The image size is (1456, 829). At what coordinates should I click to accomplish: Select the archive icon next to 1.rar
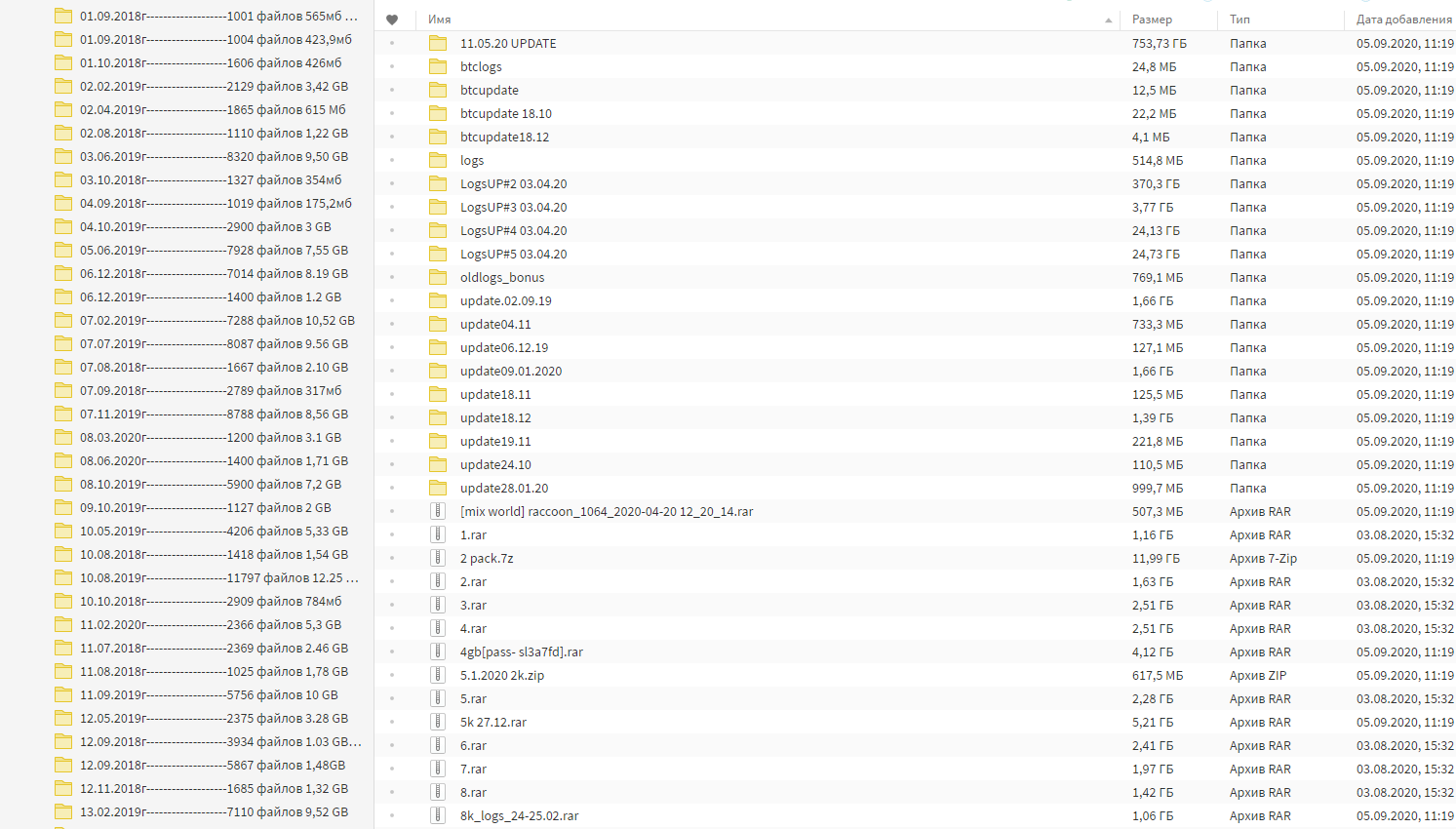click(439, 534)
